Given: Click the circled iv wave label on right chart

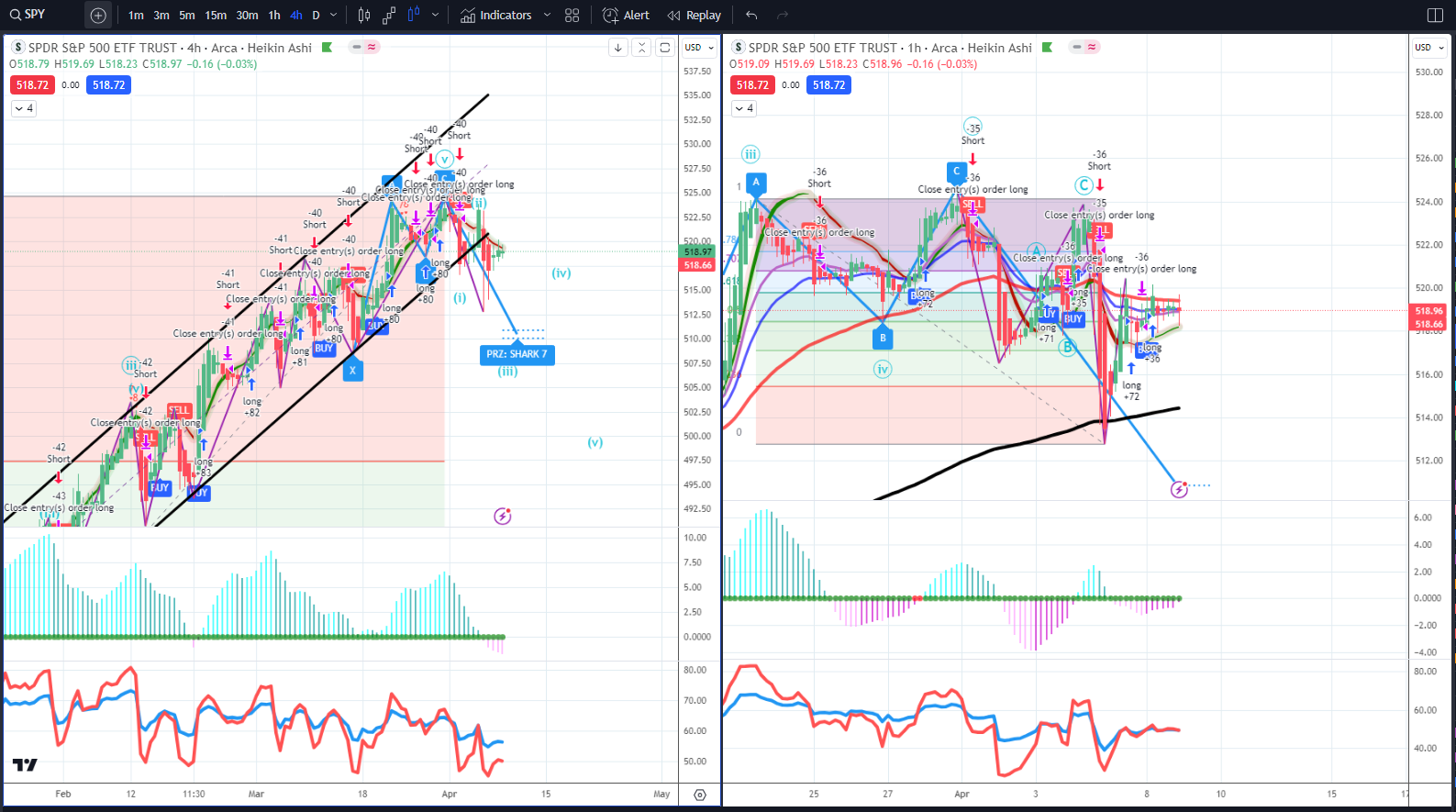Looking at the screenshot, I should [883, 370].
